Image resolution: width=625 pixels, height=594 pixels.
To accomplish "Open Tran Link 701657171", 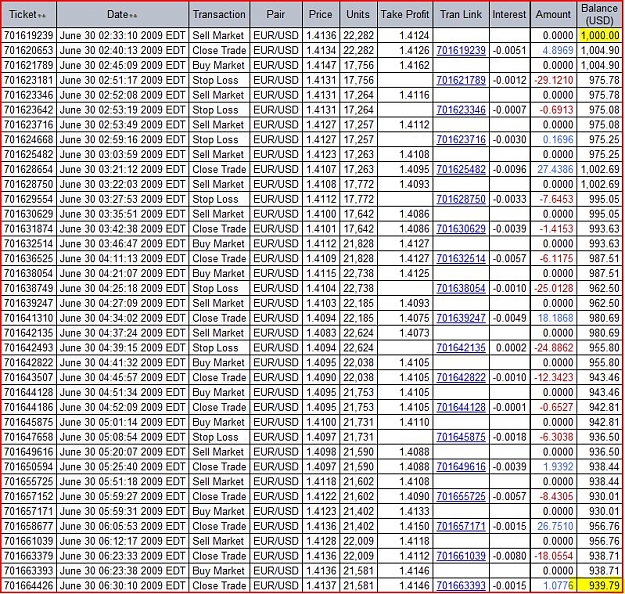I will pyautogui.click(x=461, y=526).
